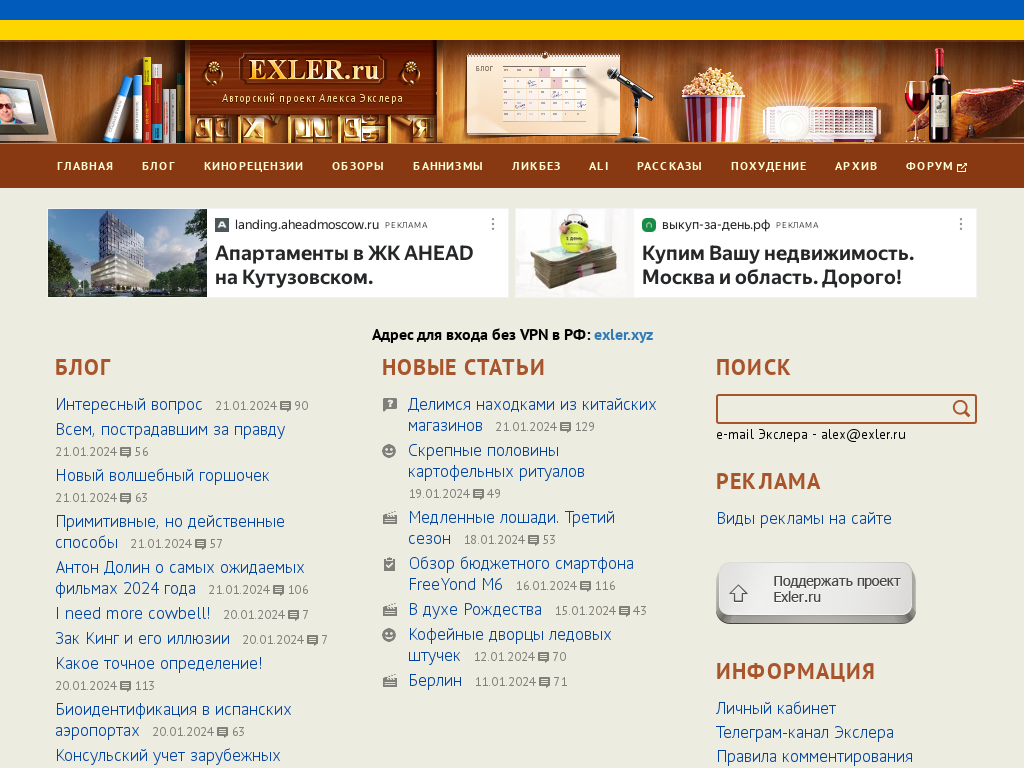
Task: Go to the БЛОГ menu item
Action: click(x=159, y=166)
